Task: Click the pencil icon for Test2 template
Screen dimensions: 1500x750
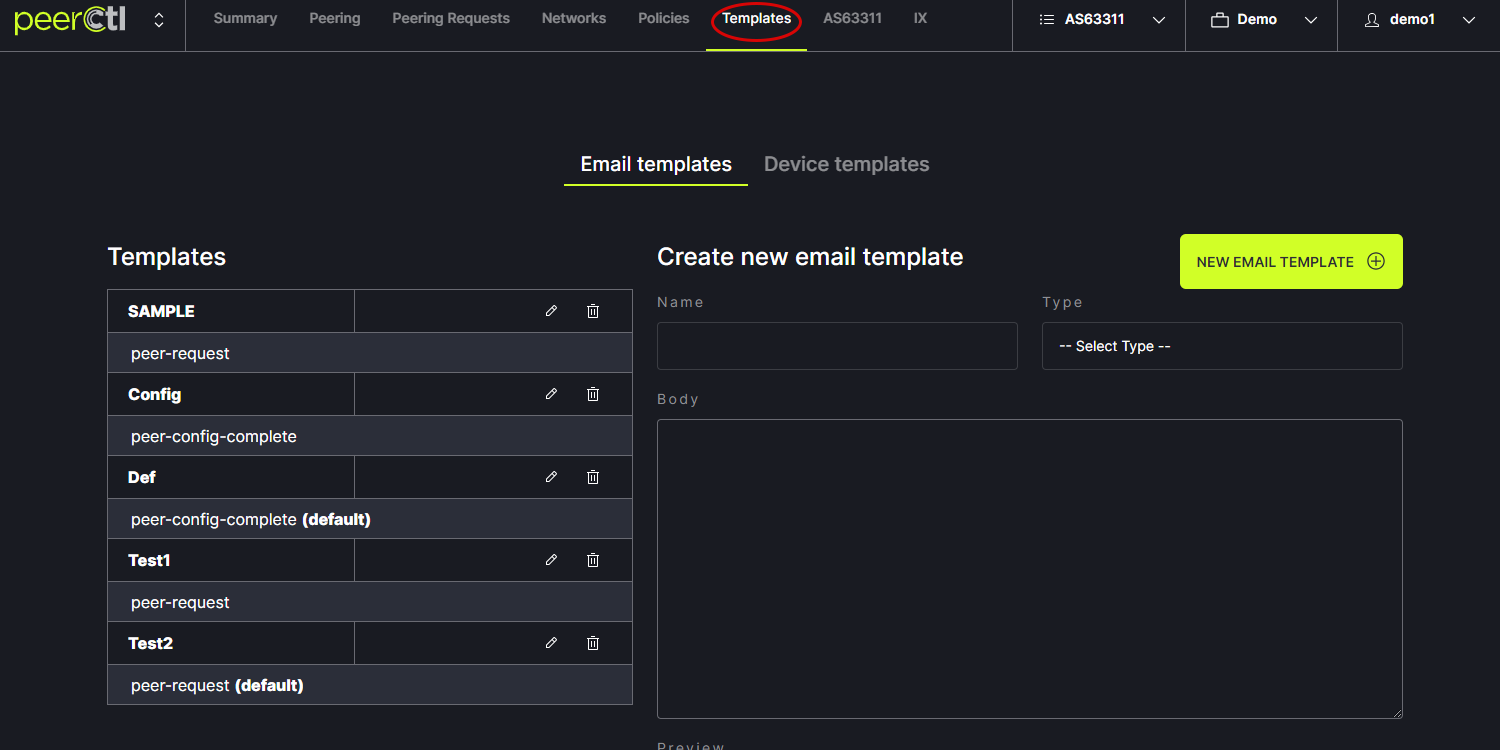Action: pyautogui.click(x=551, y=643)
